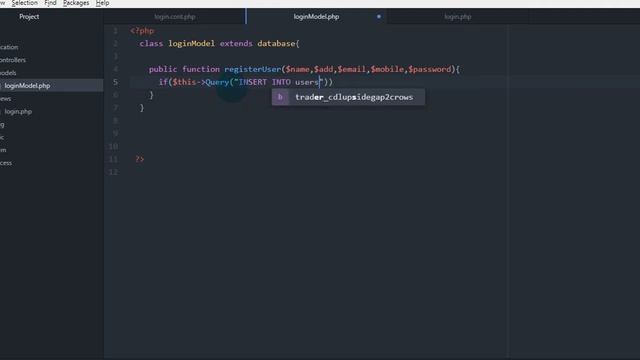Click the 'function' keyword on line 4
The image size is (640, 360).
(x=201, y=69)
